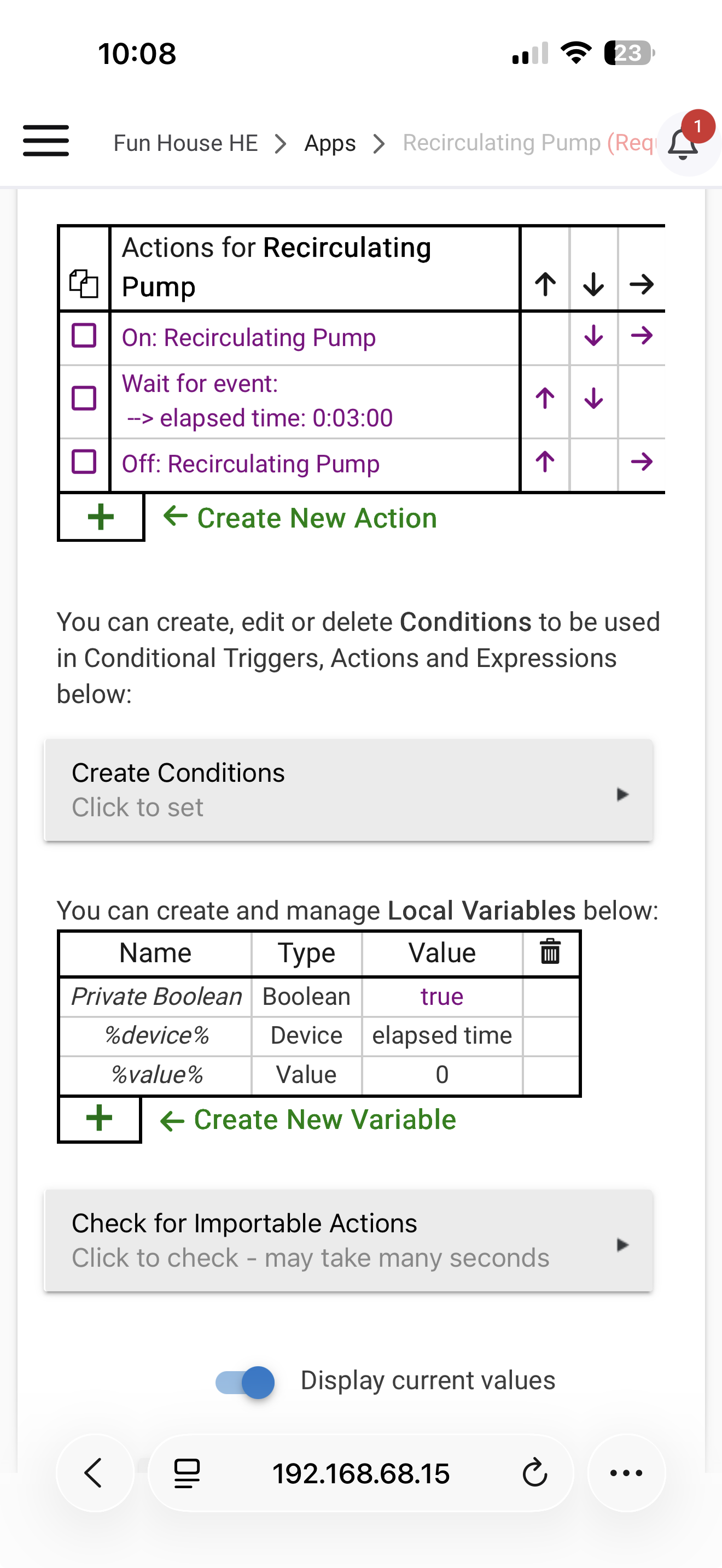Tap the browser address bar 192.168.68.15
722x1568 pixels.
[360, 1473]
